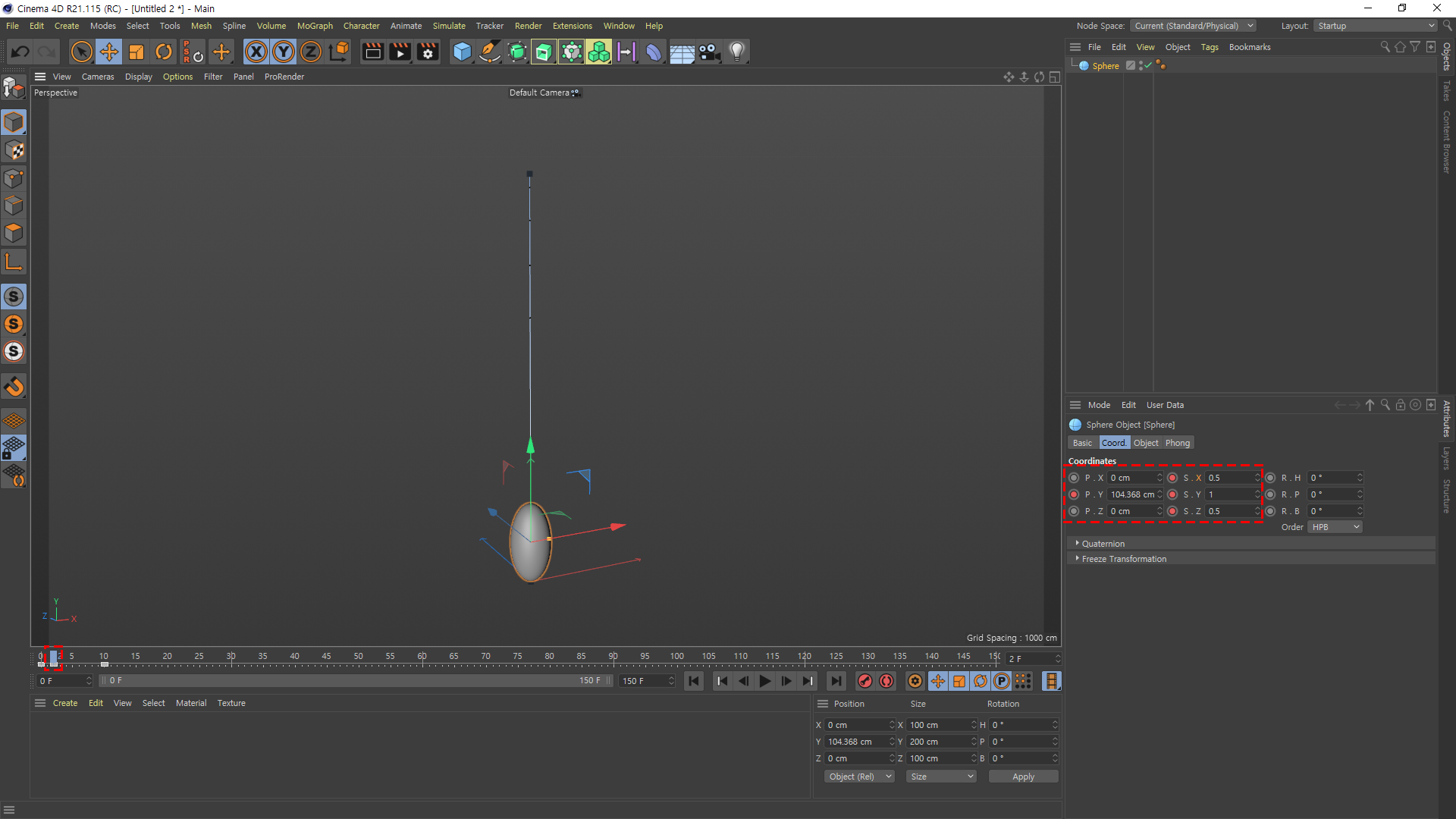1456x819 pixels.
Task: Toggle the P.Y keyframe radio dot
Action: (1074, 494)
